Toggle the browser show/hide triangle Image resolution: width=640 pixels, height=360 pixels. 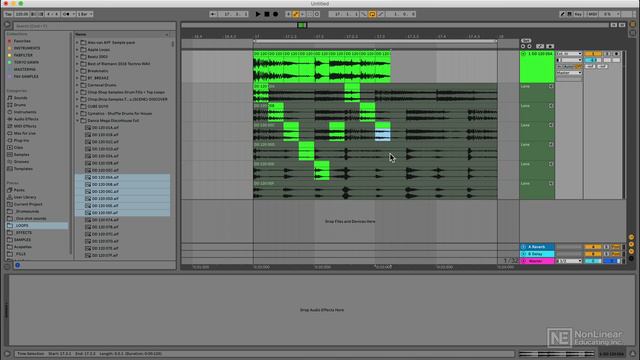[x=7, y=25]
